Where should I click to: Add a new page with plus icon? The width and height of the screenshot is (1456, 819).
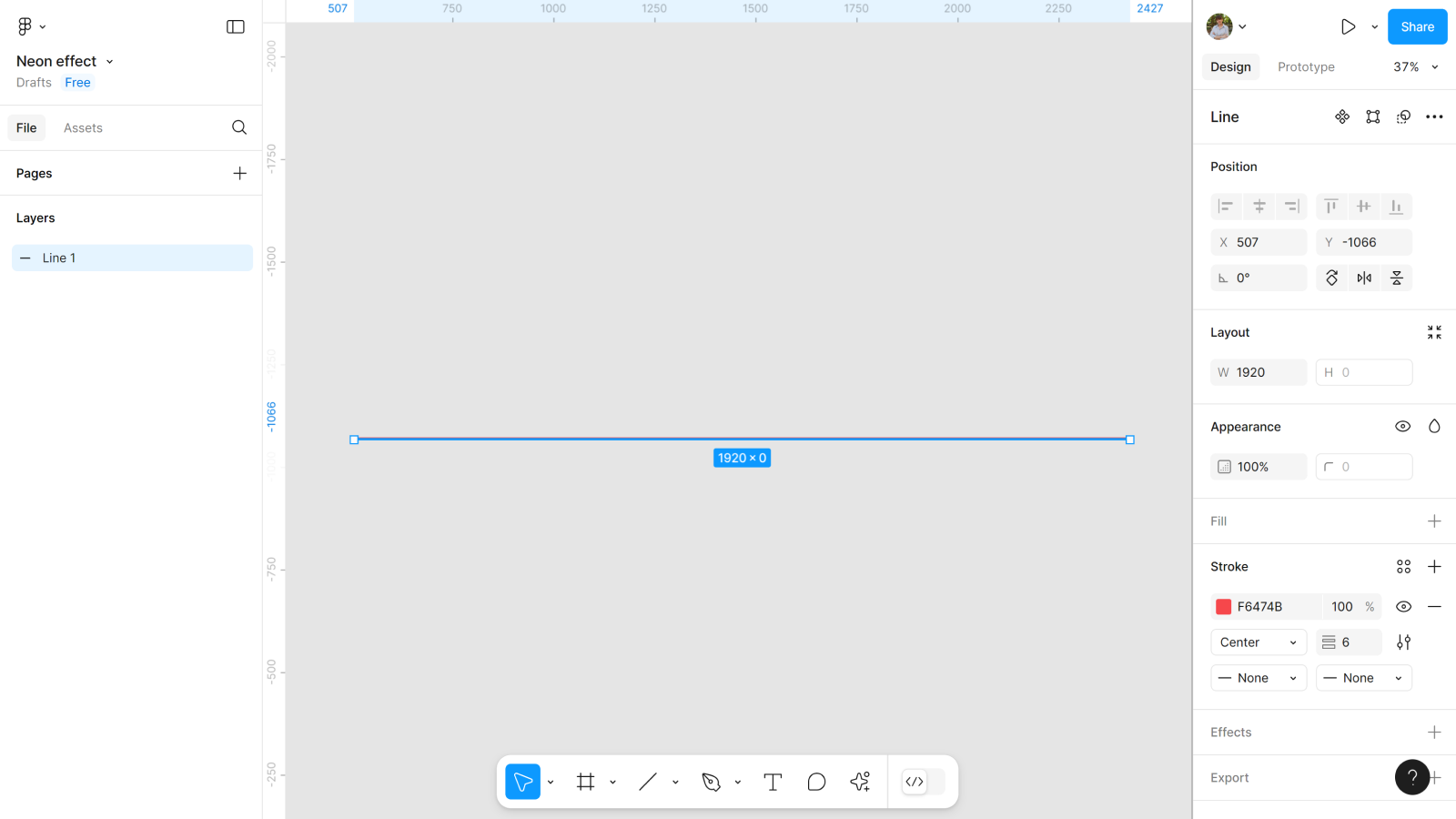239,173
